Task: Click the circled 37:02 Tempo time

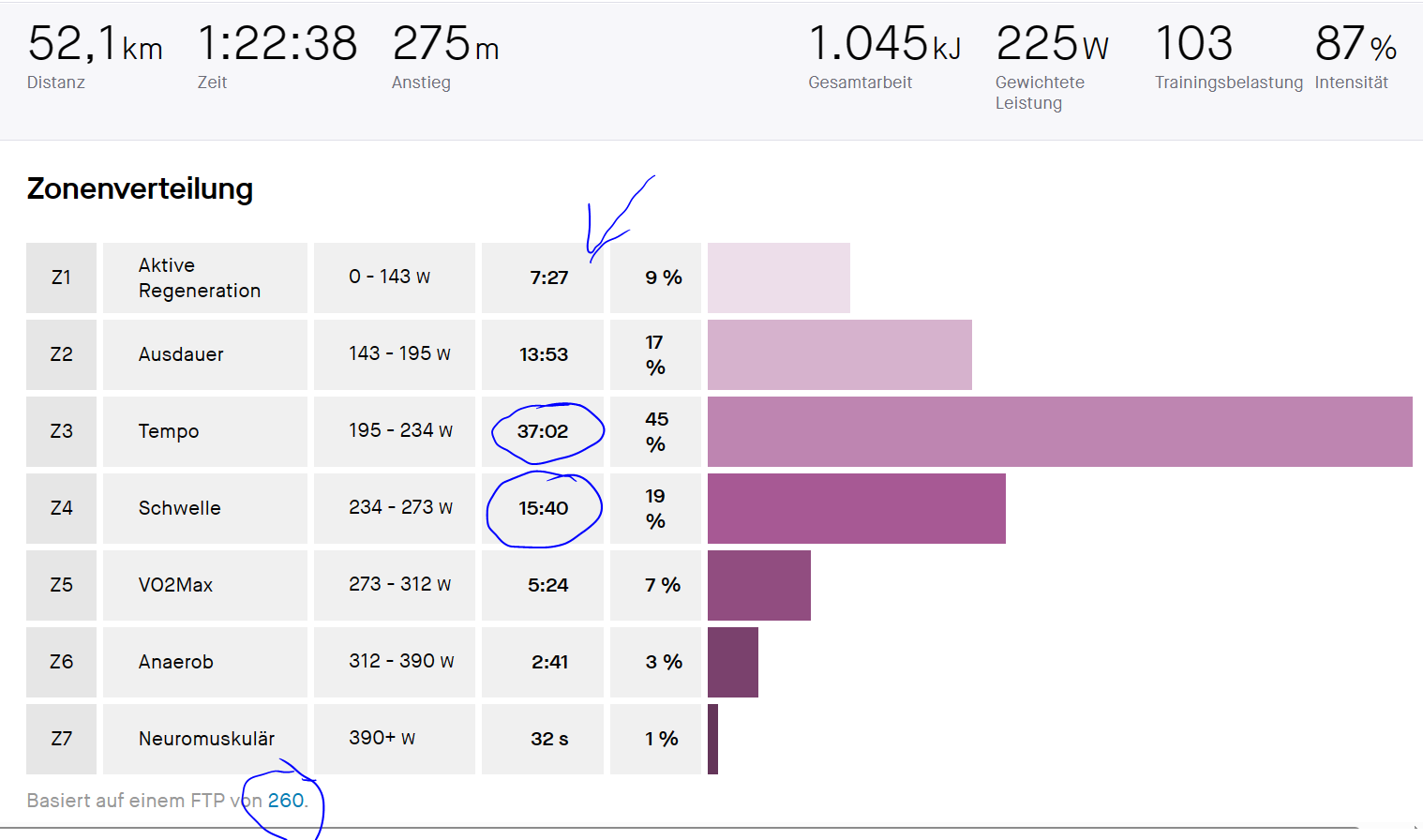Action: [543, 431]
